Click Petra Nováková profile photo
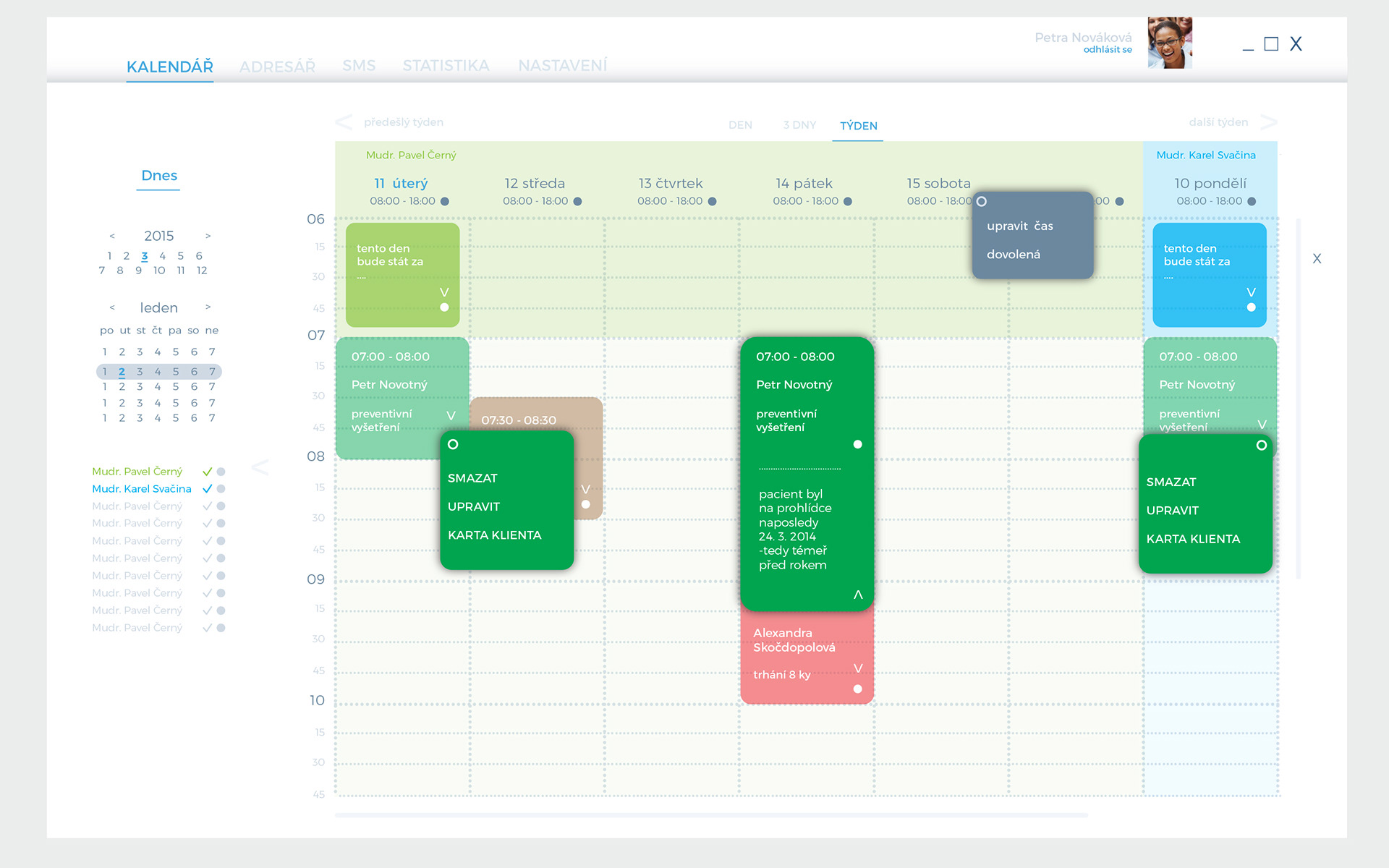This screenshot has height=868, width=1389. (x=1169, y=43)
